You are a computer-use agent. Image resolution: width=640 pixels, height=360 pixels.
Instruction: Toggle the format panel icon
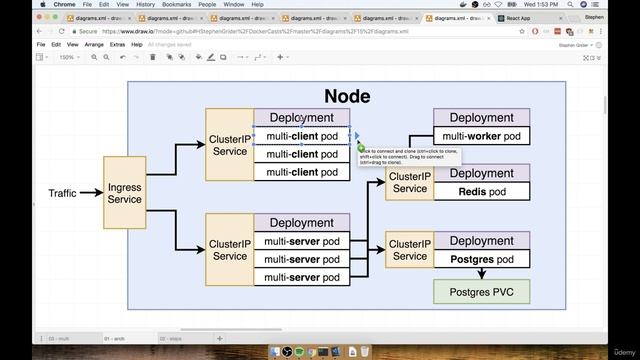coord(592,58)
